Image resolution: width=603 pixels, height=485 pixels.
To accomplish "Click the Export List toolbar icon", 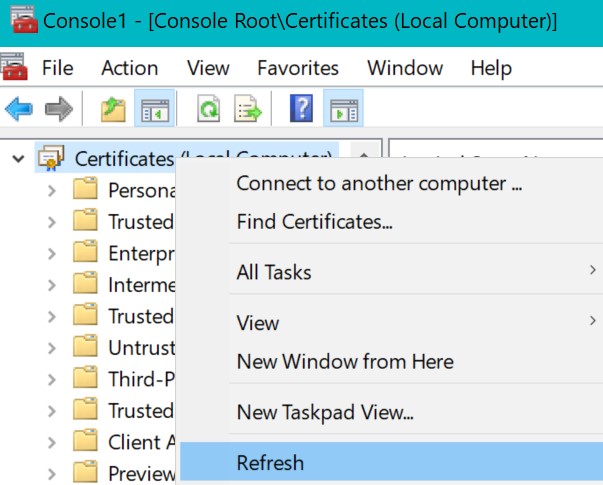I will (x=247, y=109).
